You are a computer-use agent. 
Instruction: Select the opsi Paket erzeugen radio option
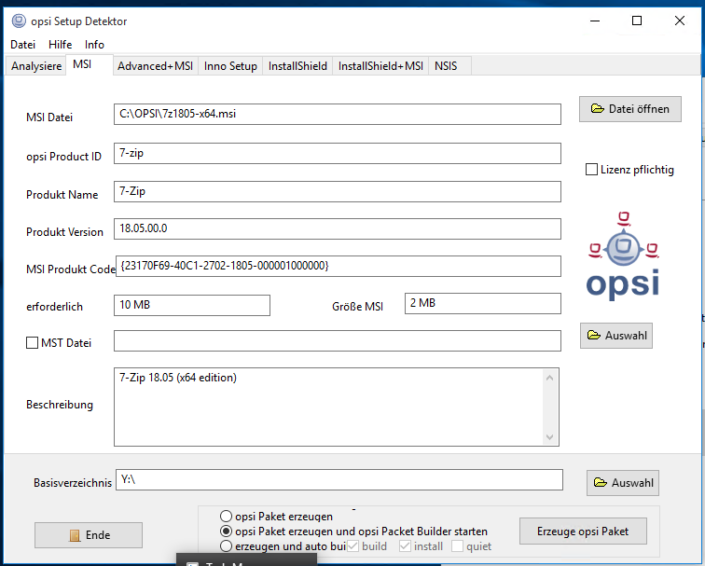pos(226,516)
